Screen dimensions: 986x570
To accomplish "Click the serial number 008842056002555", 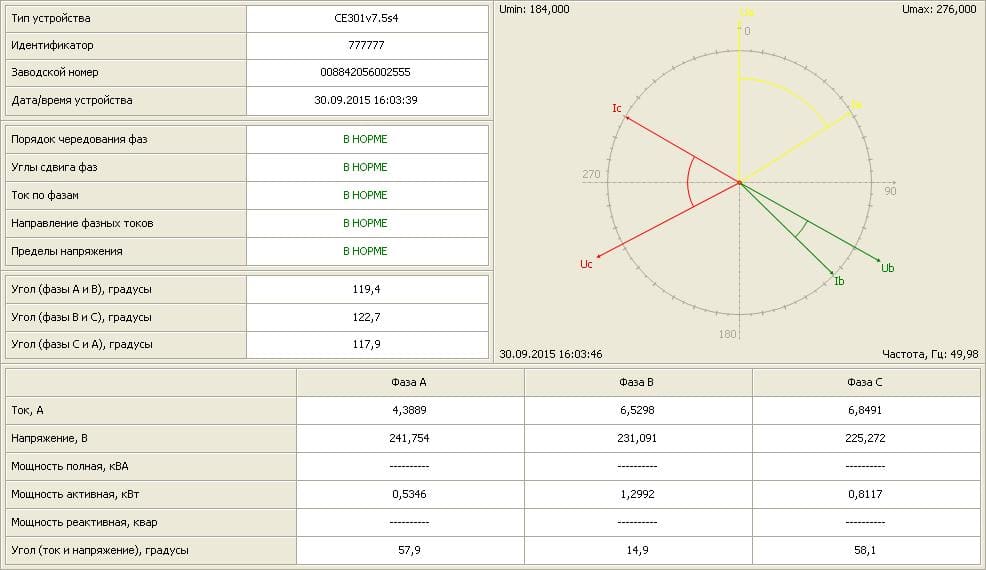I will (366, 73).
